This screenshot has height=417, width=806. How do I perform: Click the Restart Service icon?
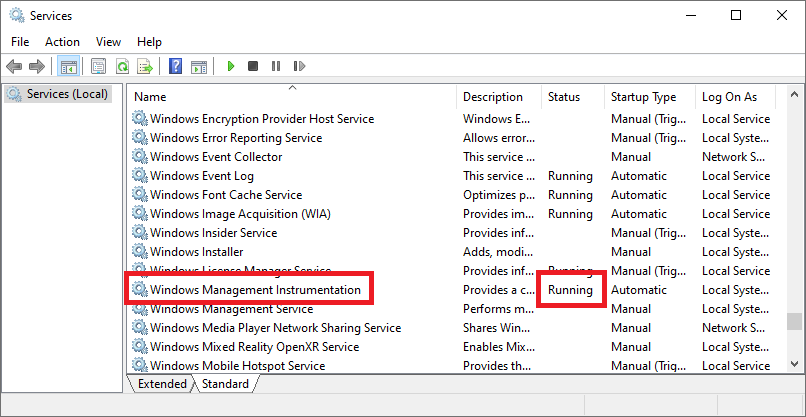point(299,66)
